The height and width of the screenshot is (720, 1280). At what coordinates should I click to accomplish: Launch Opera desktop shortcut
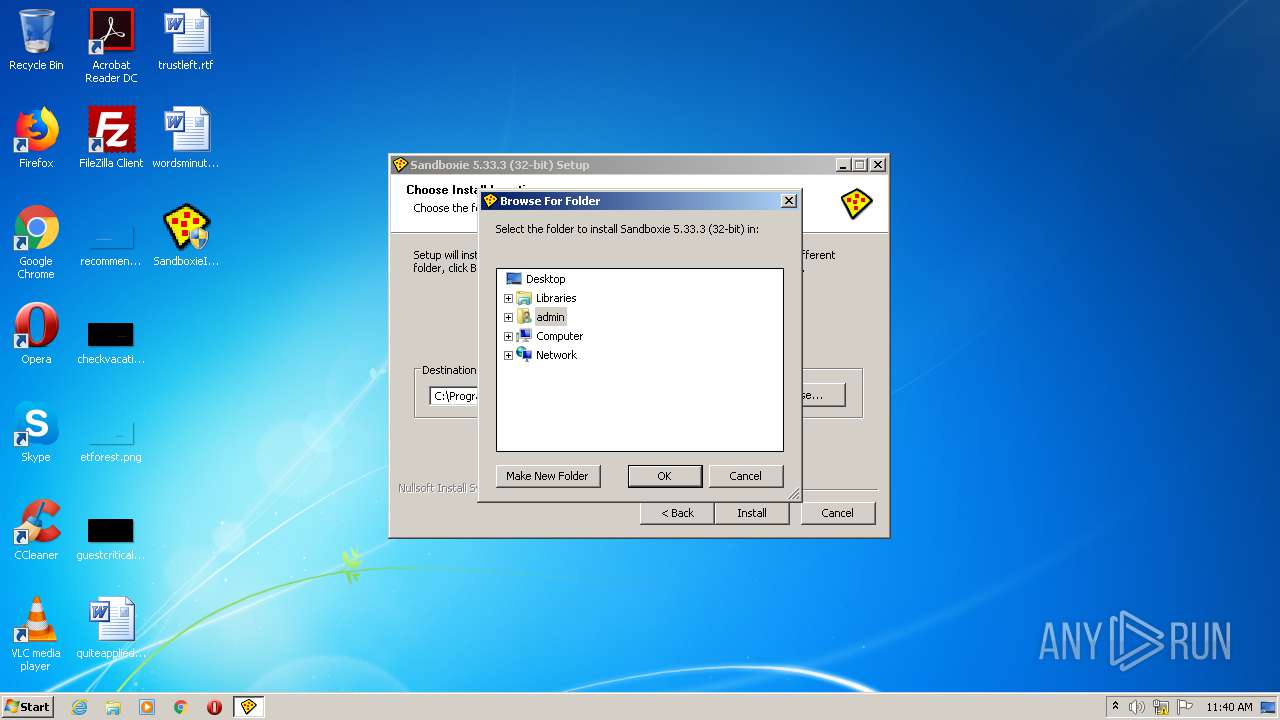pos(36,334)
